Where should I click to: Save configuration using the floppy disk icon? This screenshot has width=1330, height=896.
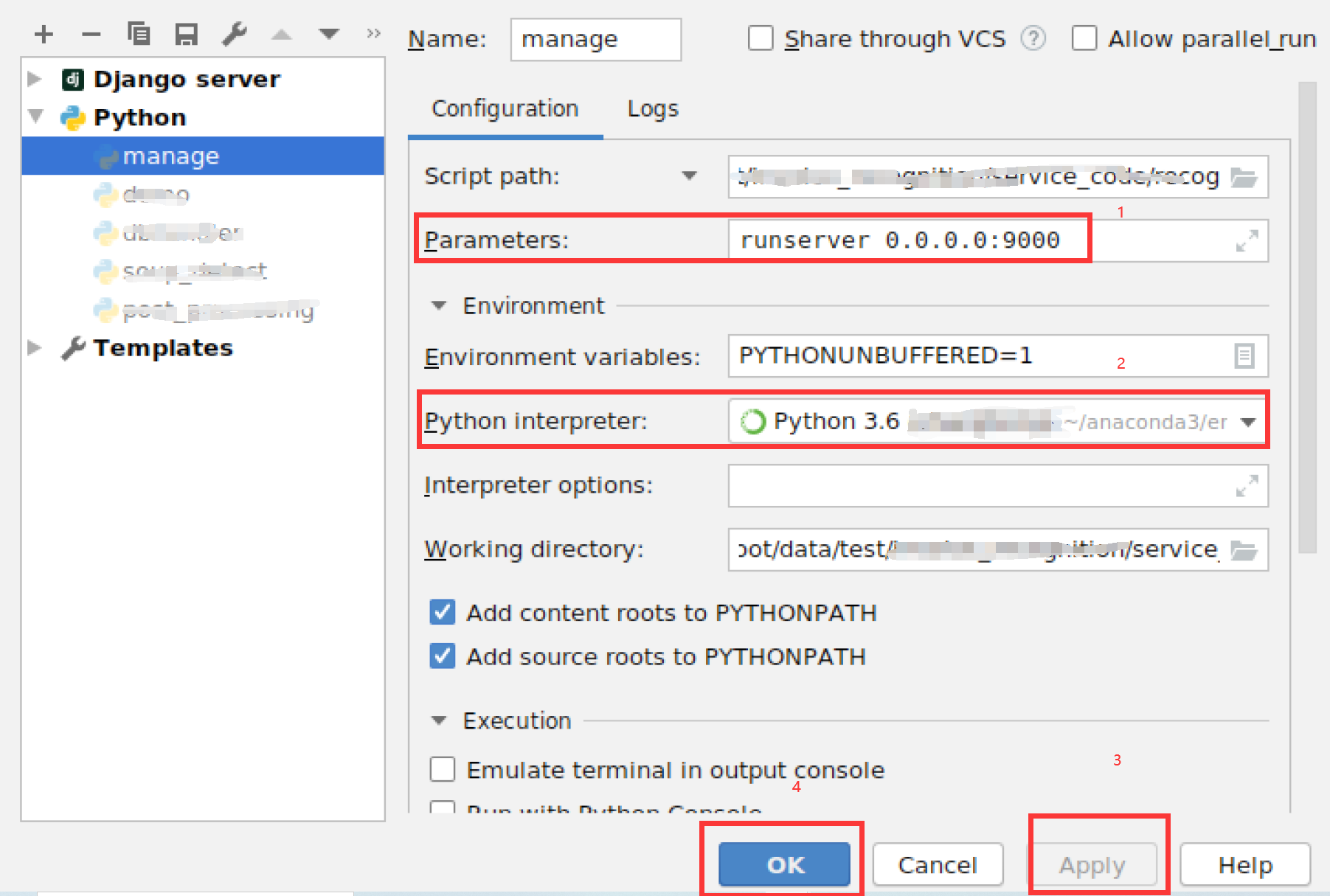pos(186,34)
